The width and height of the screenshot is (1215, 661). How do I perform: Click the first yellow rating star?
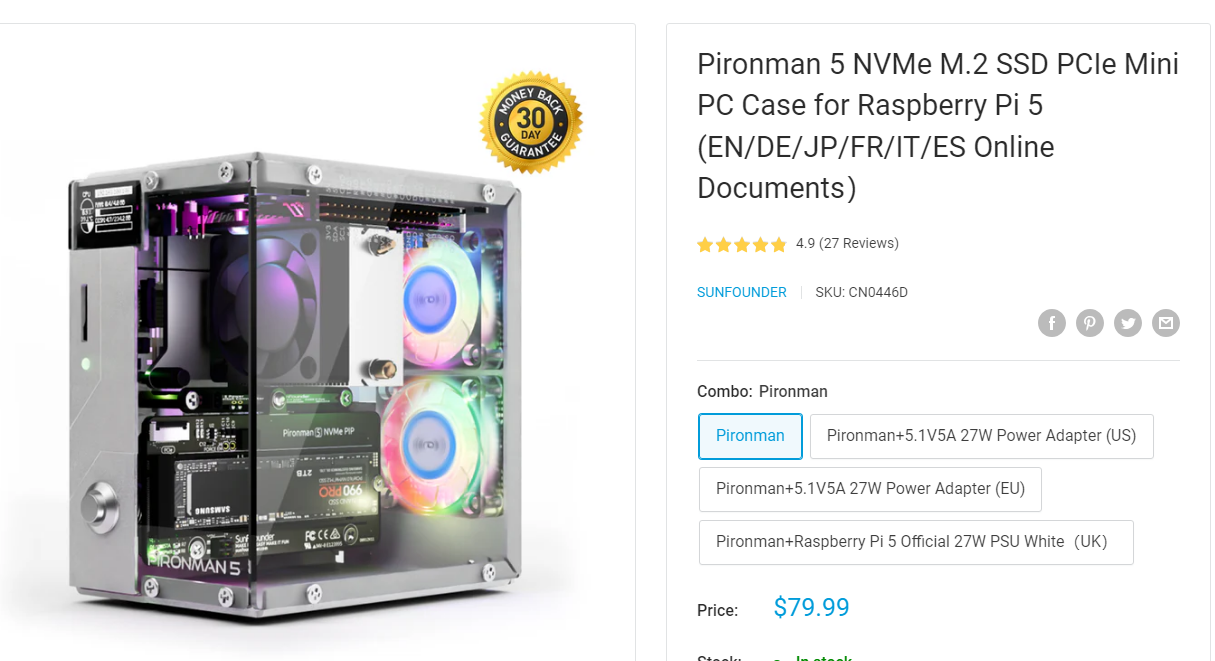click(705, 244)
